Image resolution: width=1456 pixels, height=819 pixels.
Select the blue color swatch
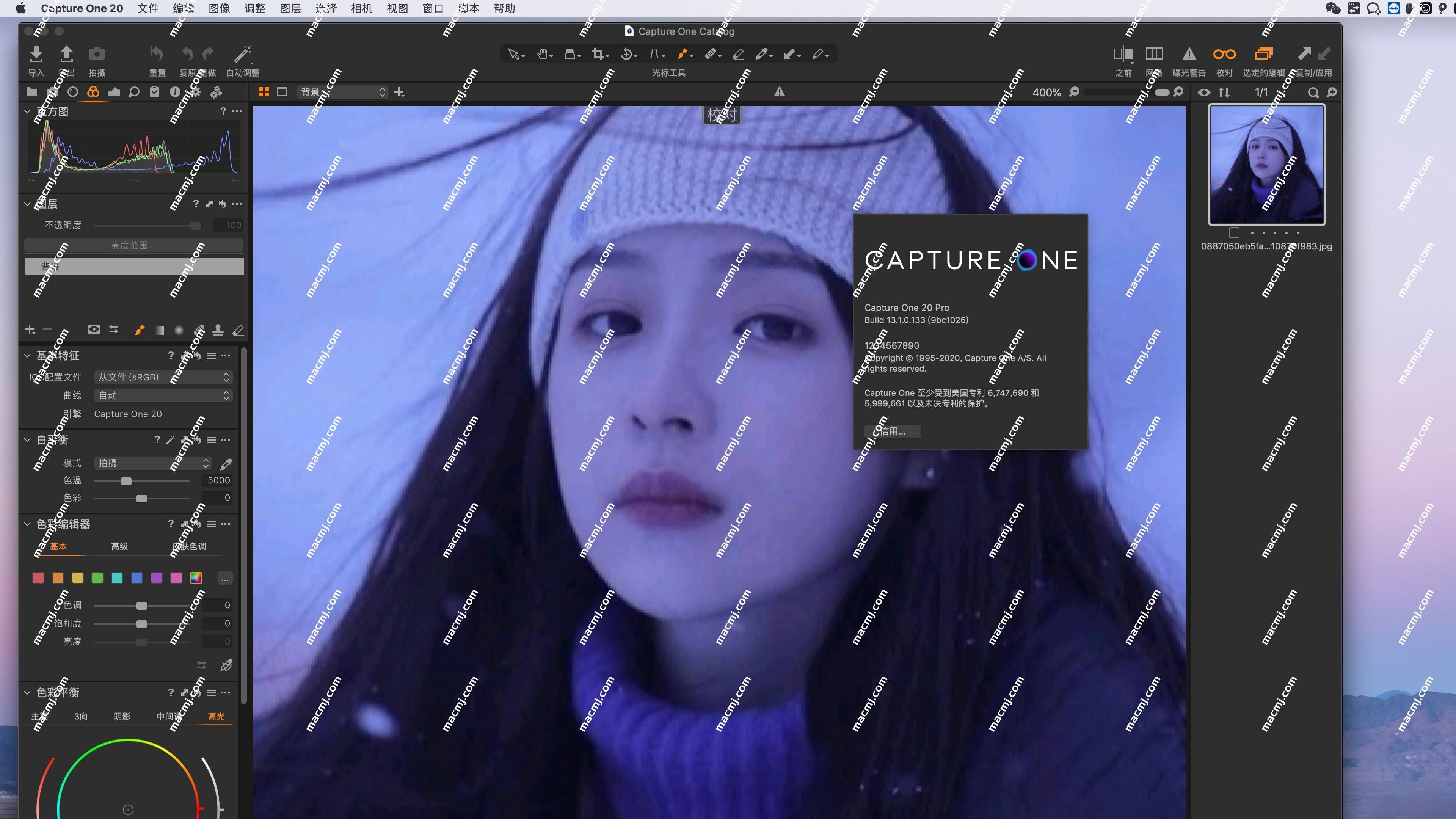click(137, 578)
